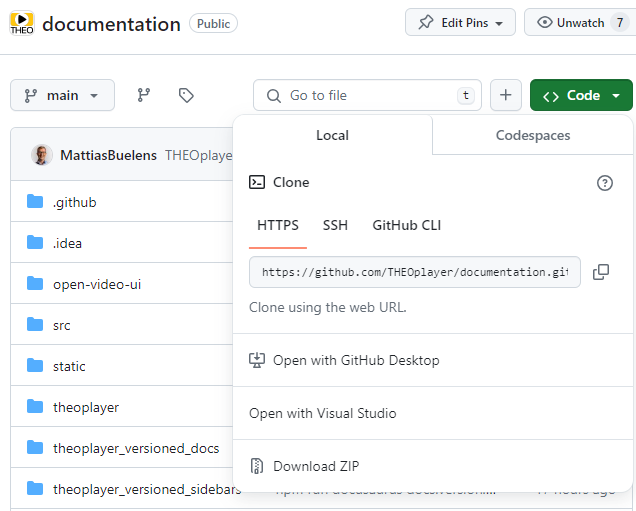Choose Open with Visual Studio
This screenshot has height=511, width=636.
pyautogui.click(x=433, y=413)
